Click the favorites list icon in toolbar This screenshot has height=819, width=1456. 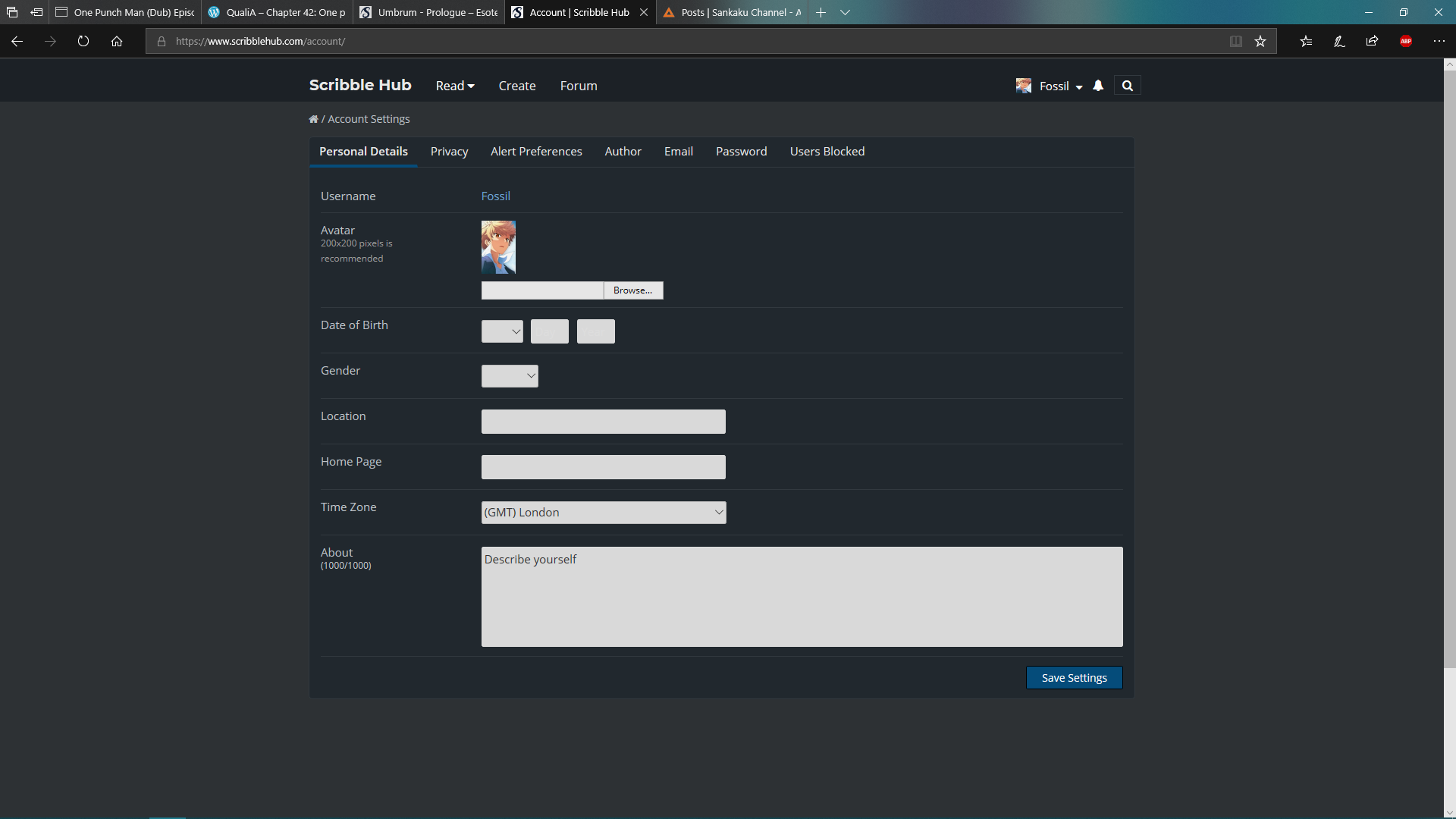click(1306, 41)
